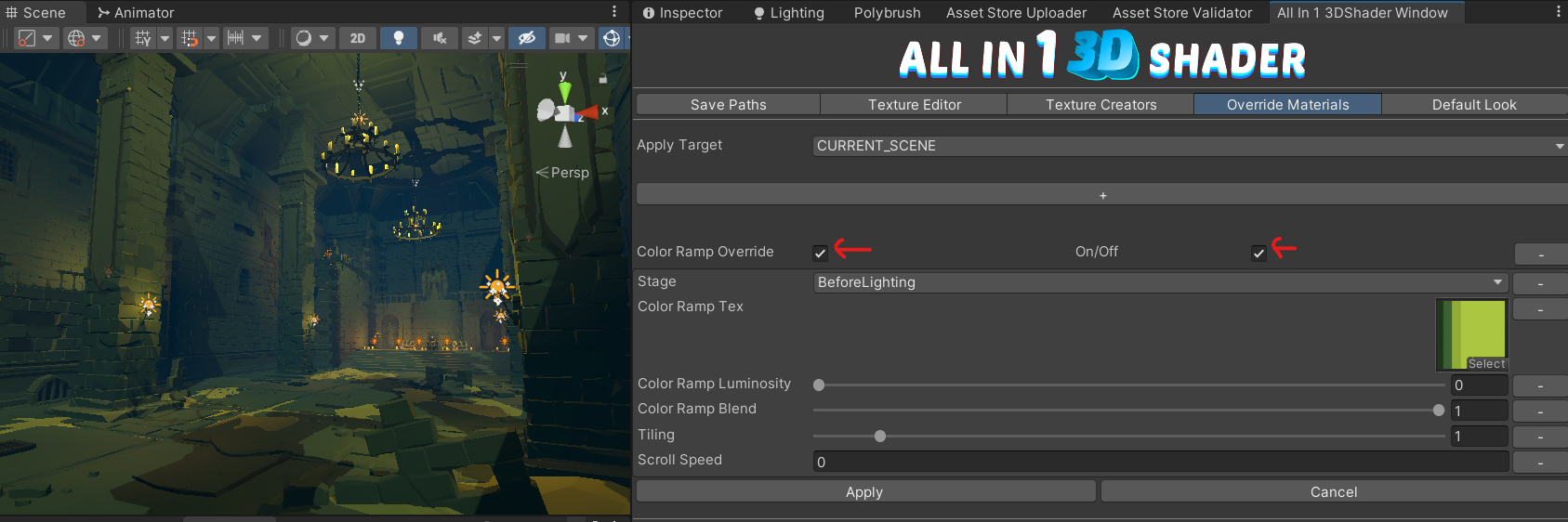Click the scene overlay drag handle lines
Screen dimensions: 1568x522
(x=519, y=66)
